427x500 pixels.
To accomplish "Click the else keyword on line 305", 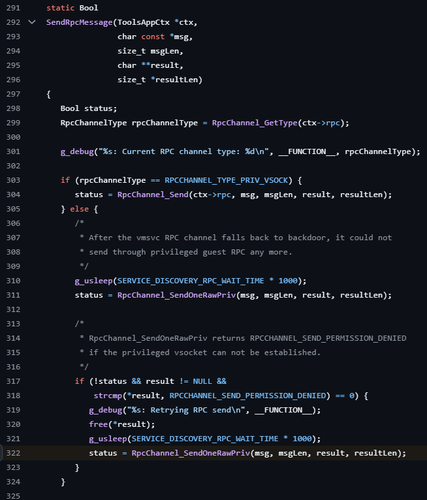I will [x=79, y=209].
